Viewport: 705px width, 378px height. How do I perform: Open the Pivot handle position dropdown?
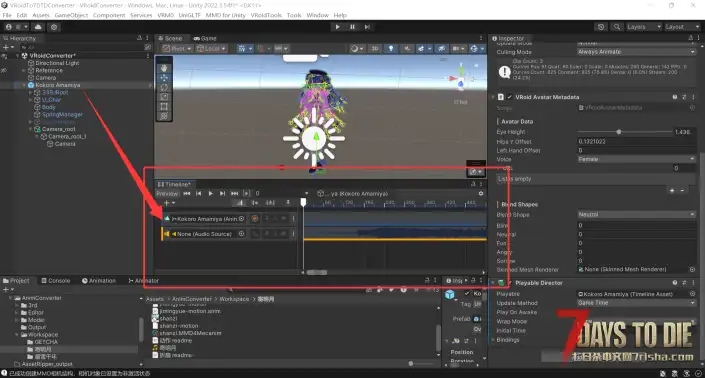coord(177,49)
